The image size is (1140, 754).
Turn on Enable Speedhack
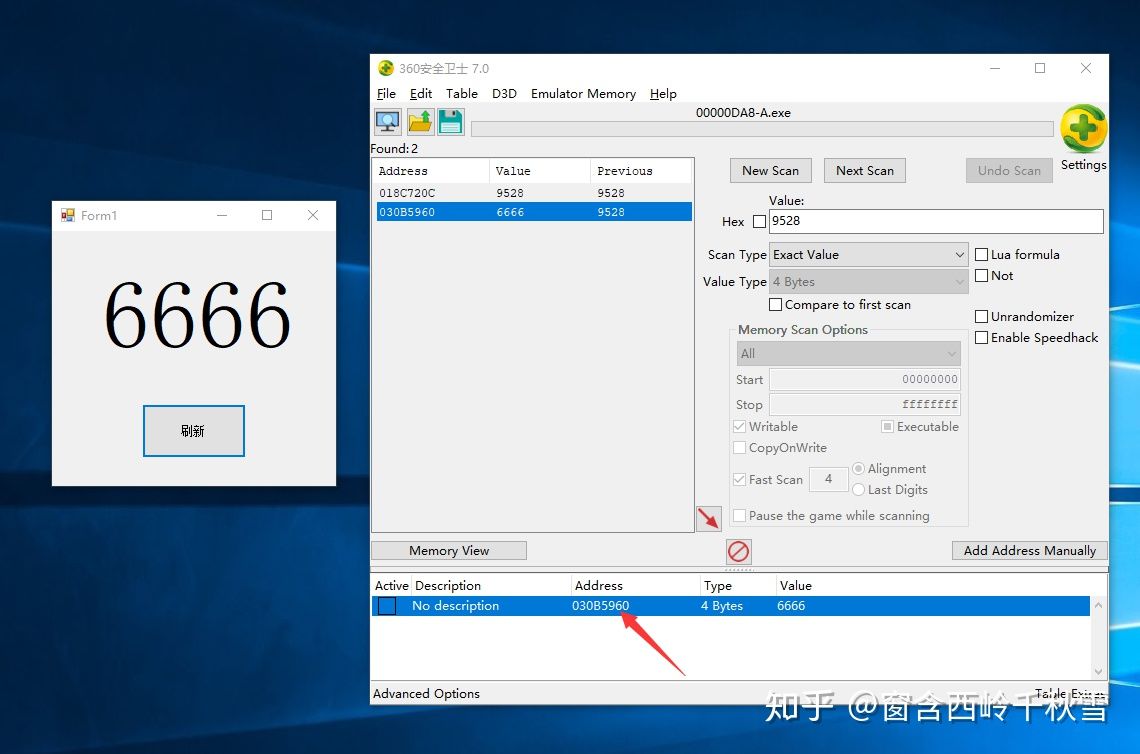[x=982, y=337]
